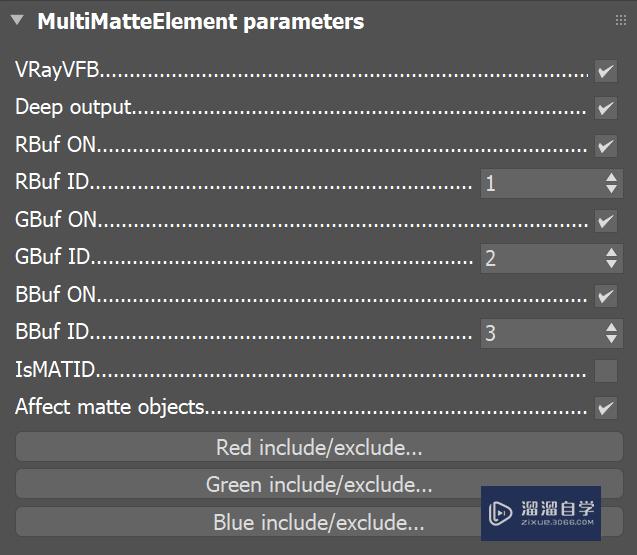Uncheck RBuf ON option
Viewport: 637px width, 555px height.
pos(605,146)
